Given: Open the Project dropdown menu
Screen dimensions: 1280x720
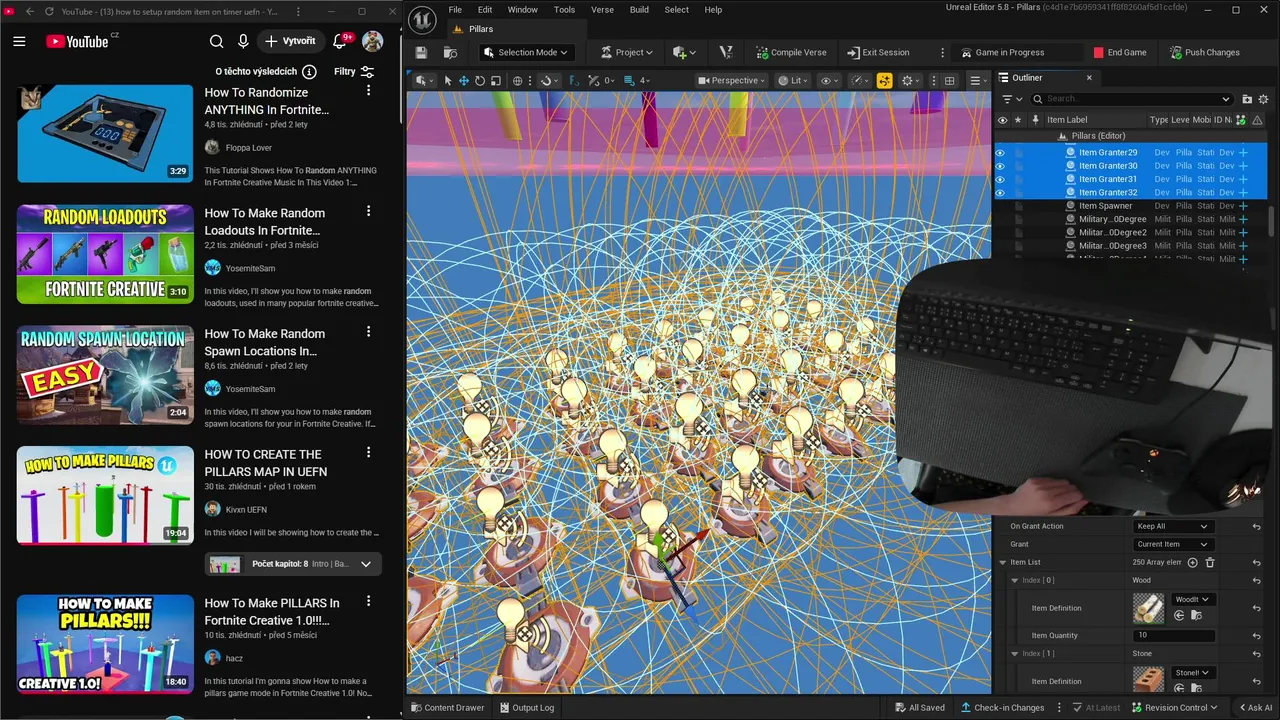Looking at the screenshot, I should tap(627, 52).
